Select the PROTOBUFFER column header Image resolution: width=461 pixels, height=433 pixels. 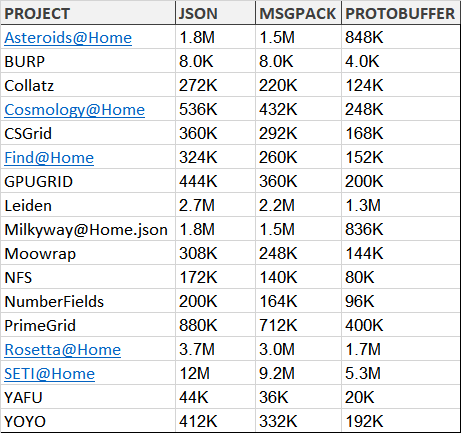(401, 13)
